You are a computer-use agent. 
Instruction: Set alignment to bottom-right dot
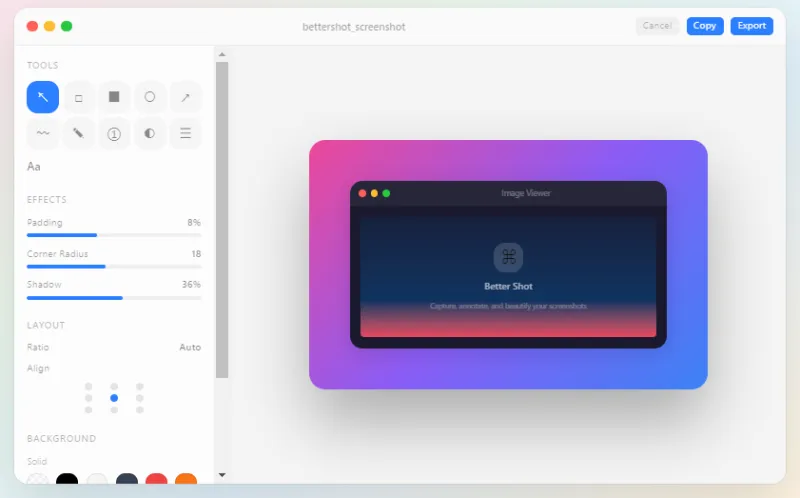[x=140, y=410]
